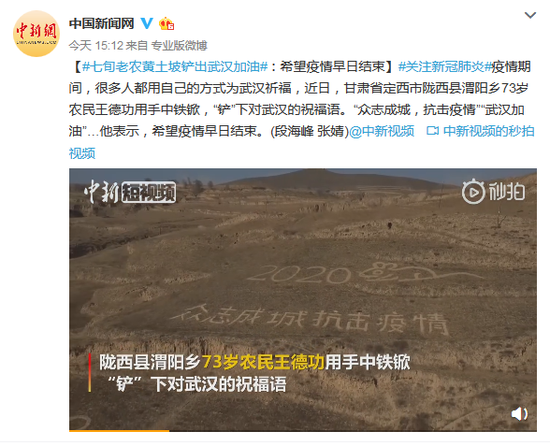
Task: Click the video camera icon before 中新视频的秒拍视频
Action: coord(432,131)
